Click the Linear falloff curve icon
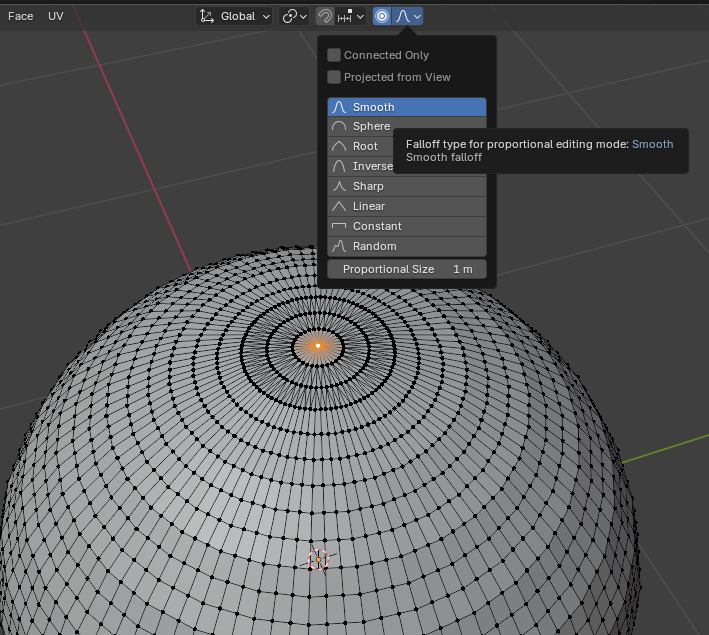Screen dimensions: 709x635 point(339,206)
